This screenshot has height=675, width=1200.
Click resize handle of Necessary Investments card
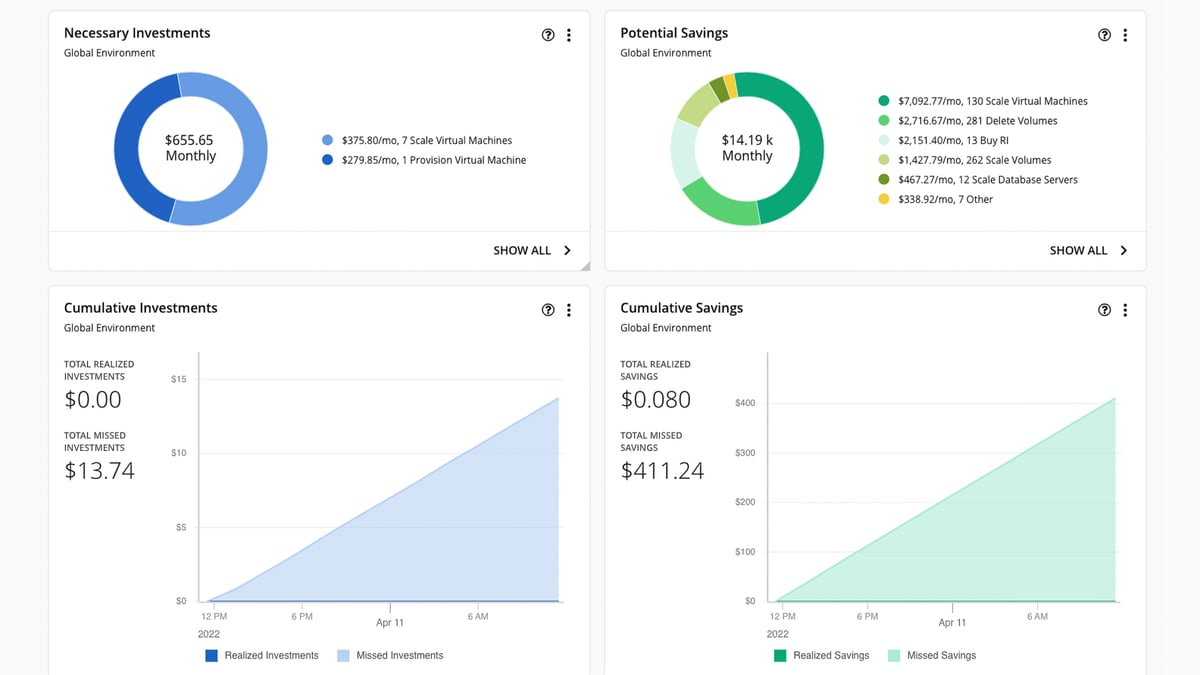pos(585,266)
